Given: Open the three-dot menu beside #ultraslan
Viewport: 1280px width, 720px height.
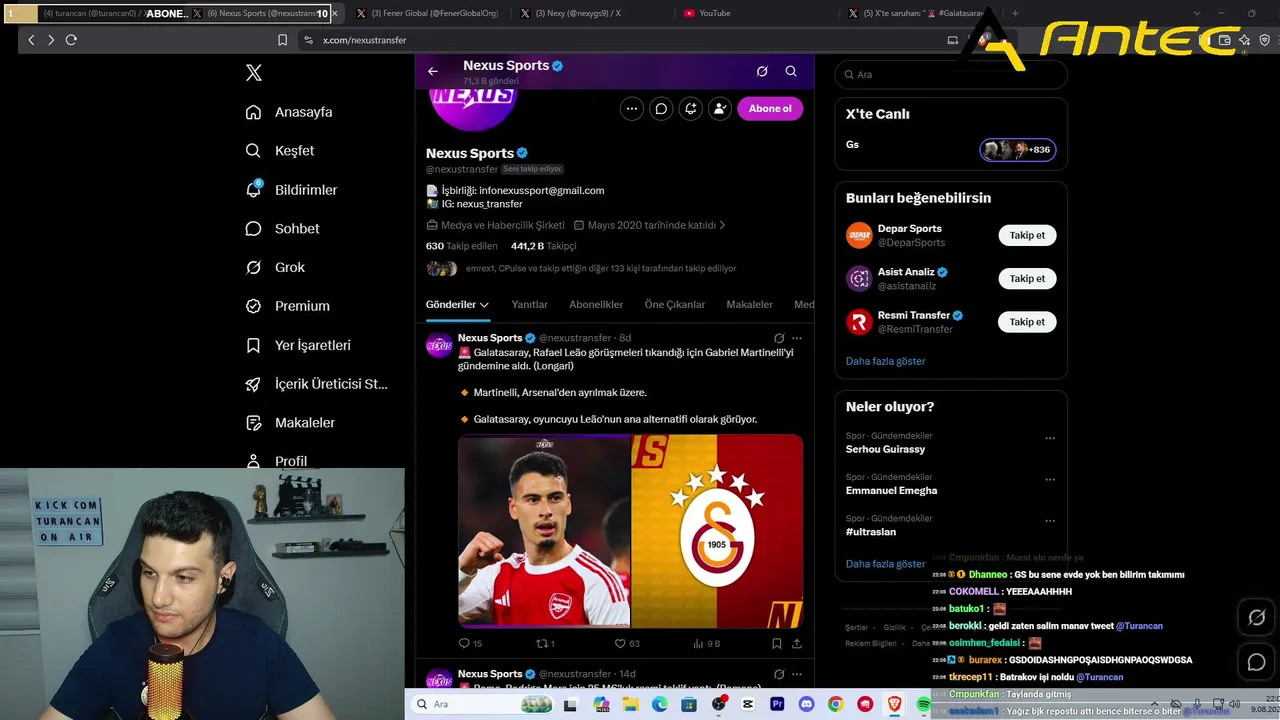Looking at the screenshot, I should (1050, 521).
